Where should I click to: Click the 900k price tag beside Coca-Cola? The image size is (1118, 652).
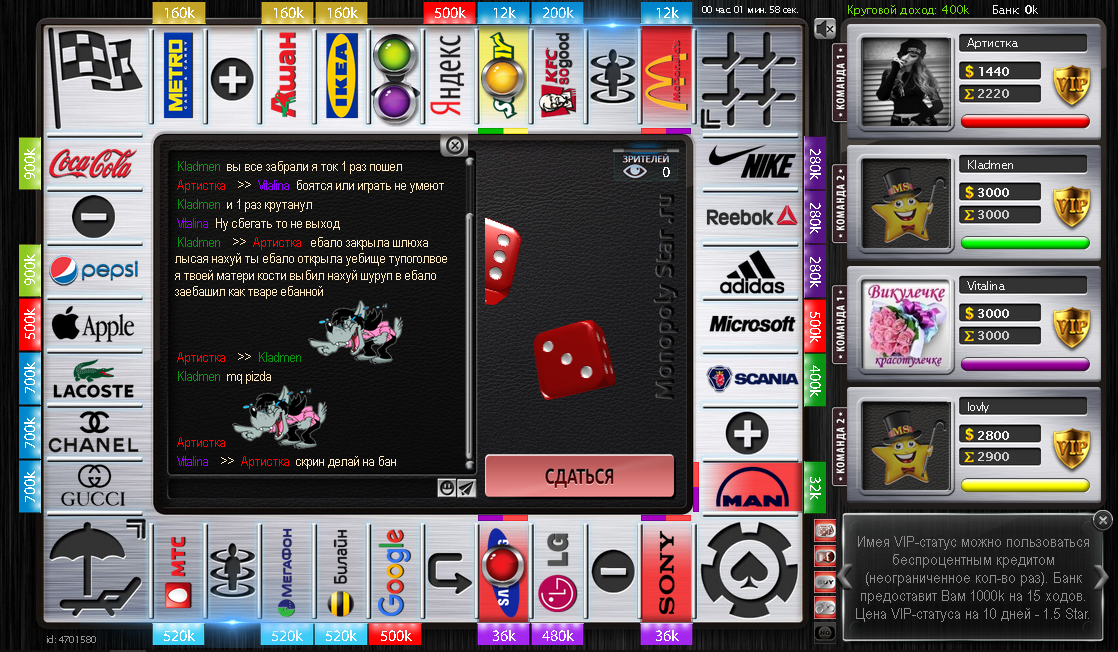click(x=30, y=163)
